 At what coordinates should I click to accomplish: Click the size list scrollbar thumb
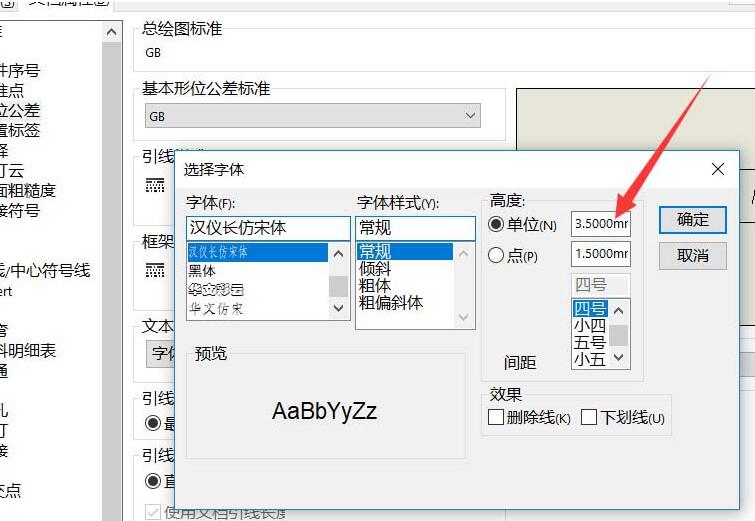click(x=619, y=336)
